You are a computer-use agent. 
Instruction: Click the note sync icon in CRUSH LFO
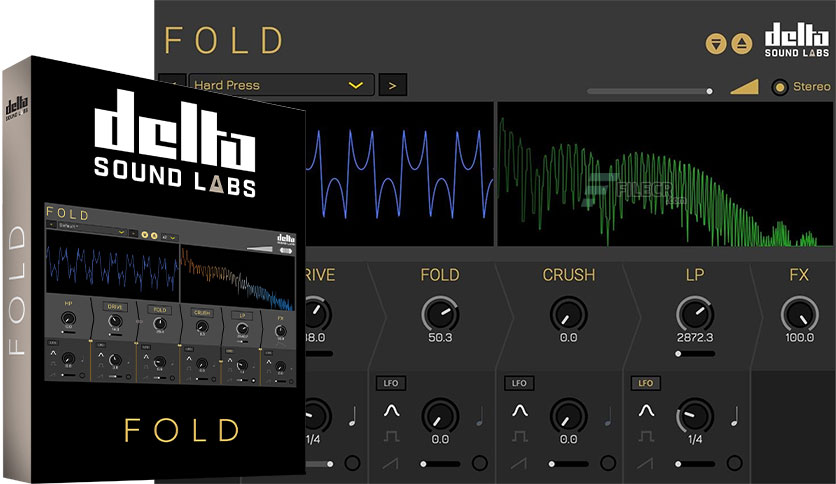(x=608, y=416)
